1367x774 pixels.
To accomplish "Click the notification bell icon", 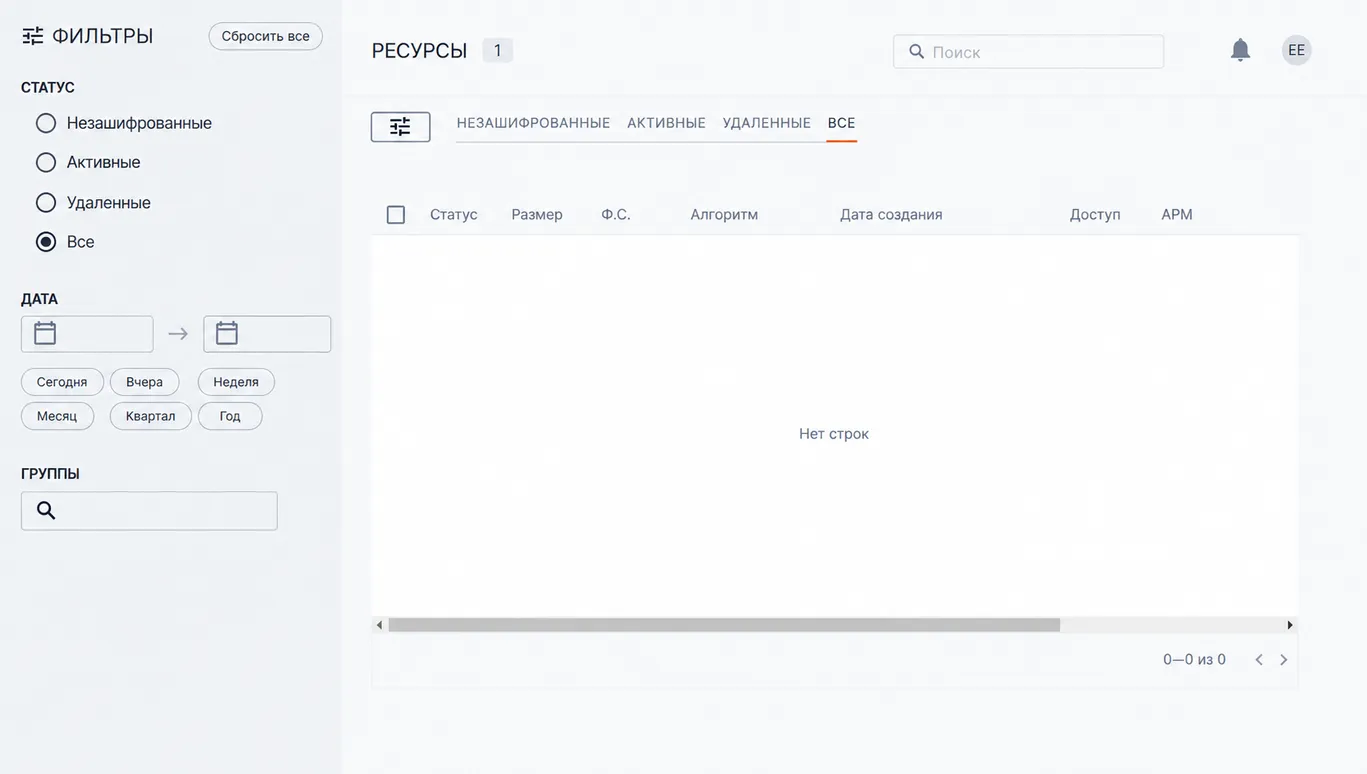I will [x=1240, y=50].
